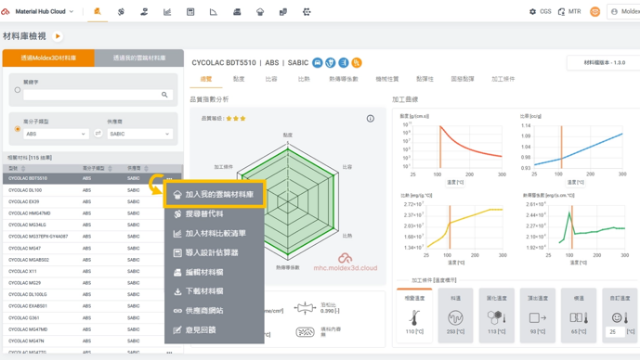Choose 導入設計估算器 from context menu
Screen dimensions: 640x360
coord(215,253)
